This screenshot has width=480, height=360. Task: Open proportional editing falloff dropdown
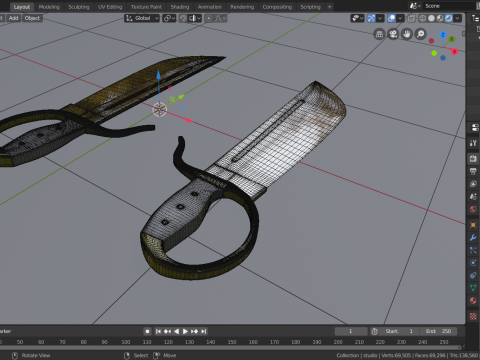[220, 18]
